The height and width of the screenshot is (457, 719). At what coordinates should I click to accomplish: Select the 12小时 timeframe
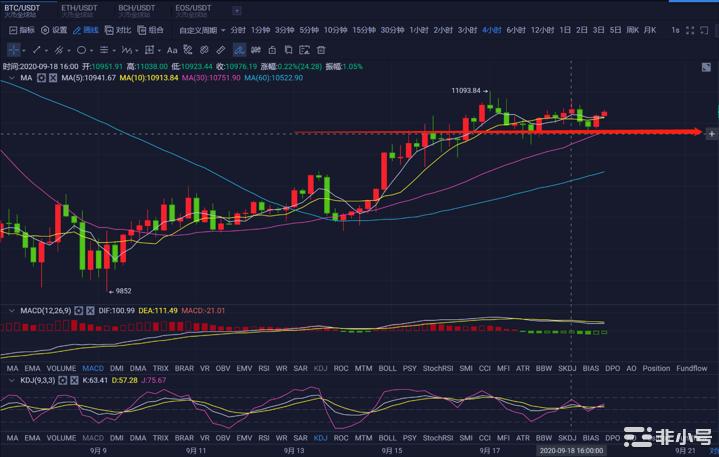[542, 30]
